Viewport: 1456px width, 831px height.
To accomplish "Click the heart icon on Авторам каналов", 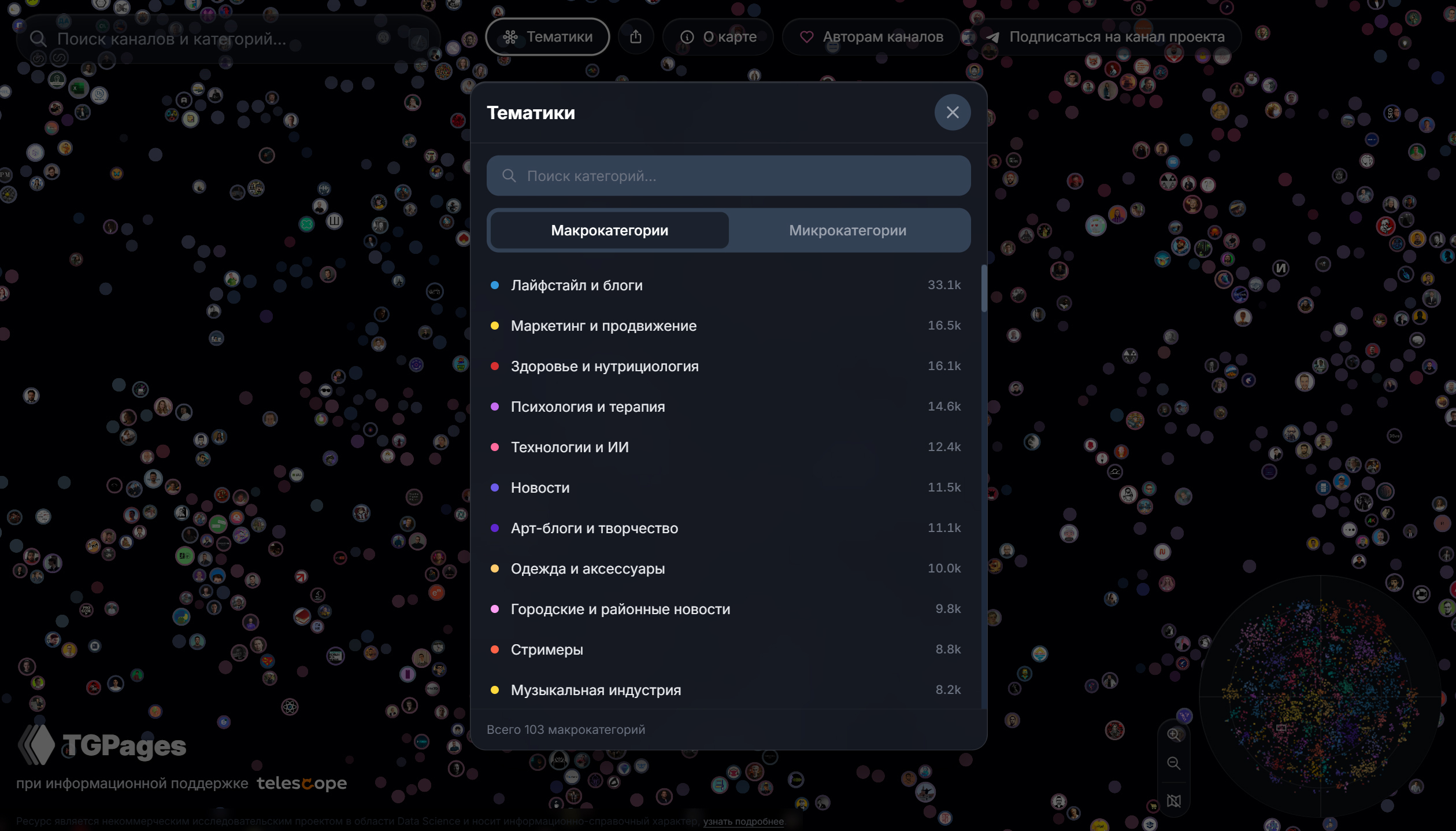I will click(806, 37).
